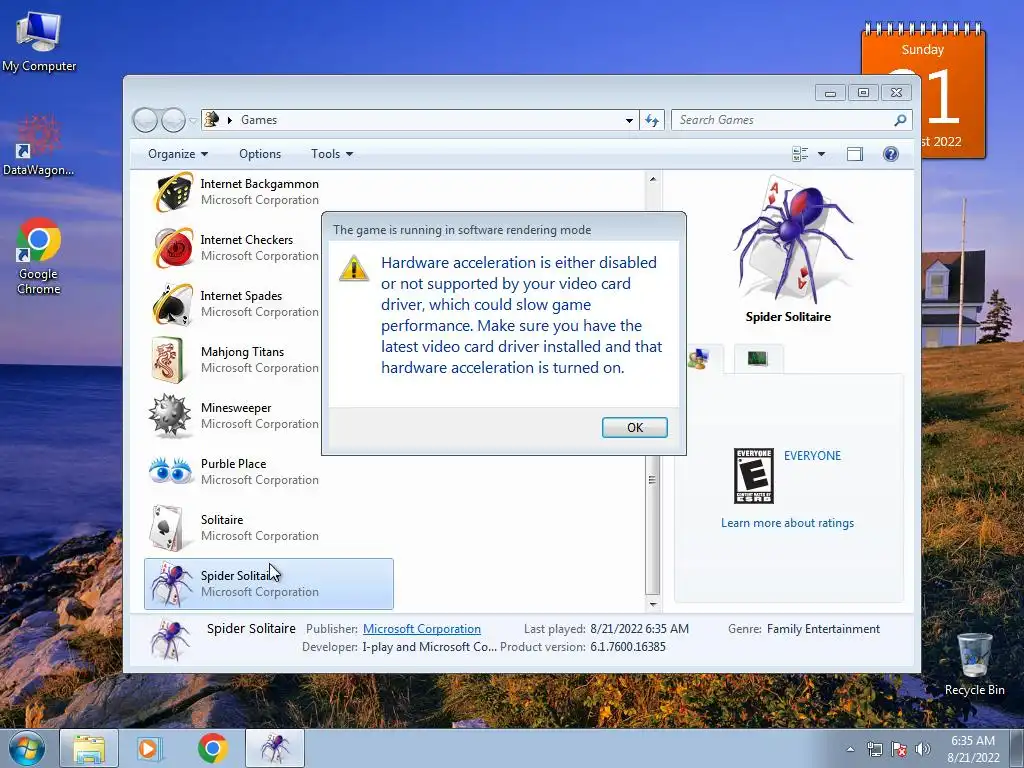Viewport: 1024px width, 768px height.
Task: Open Windows Explorer from taskbar
Action: pyautogui.click(x=89, y=748)
